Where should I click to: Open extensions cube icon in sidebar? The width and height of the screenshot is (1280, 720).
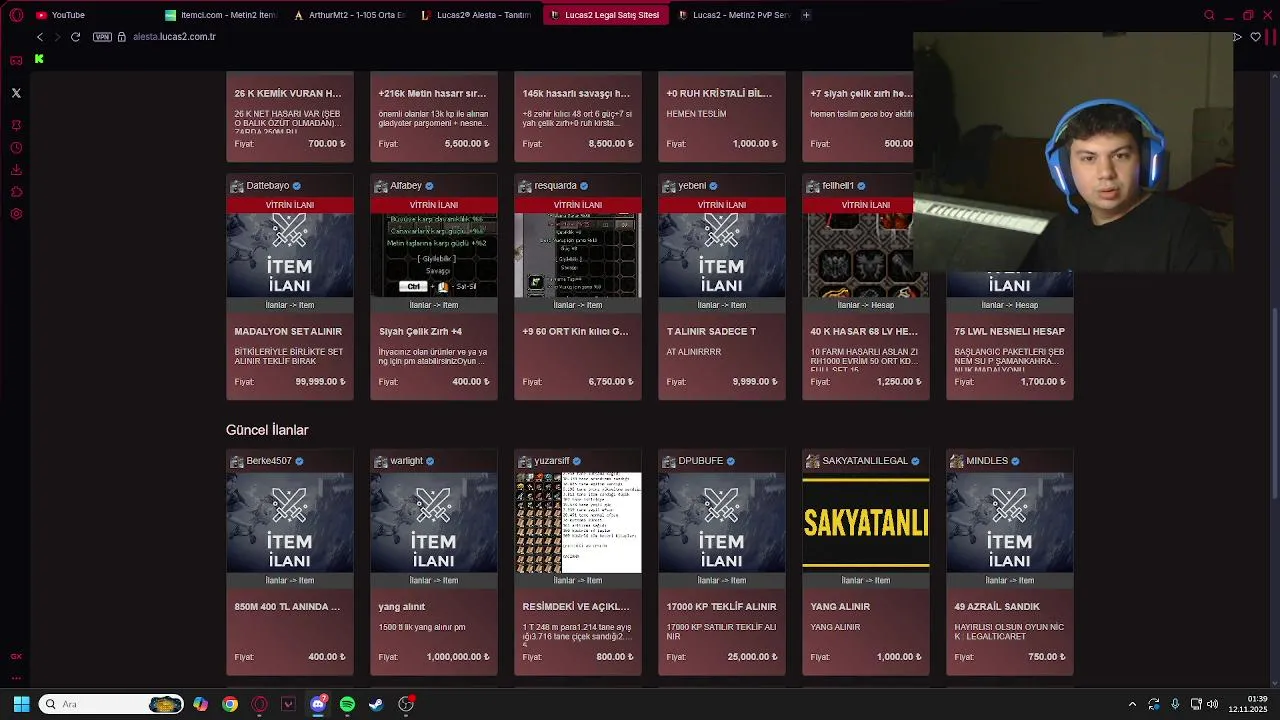coord(16,191)
